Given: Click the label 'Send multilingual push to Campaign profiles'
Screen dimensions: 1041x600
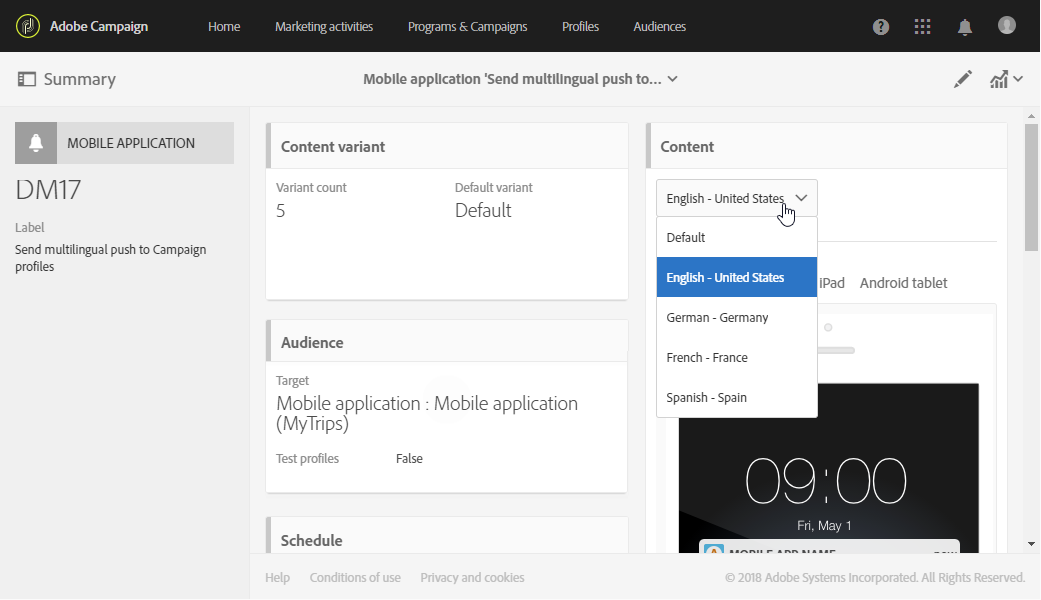Looking at the screenshot, I should point(110,258).
